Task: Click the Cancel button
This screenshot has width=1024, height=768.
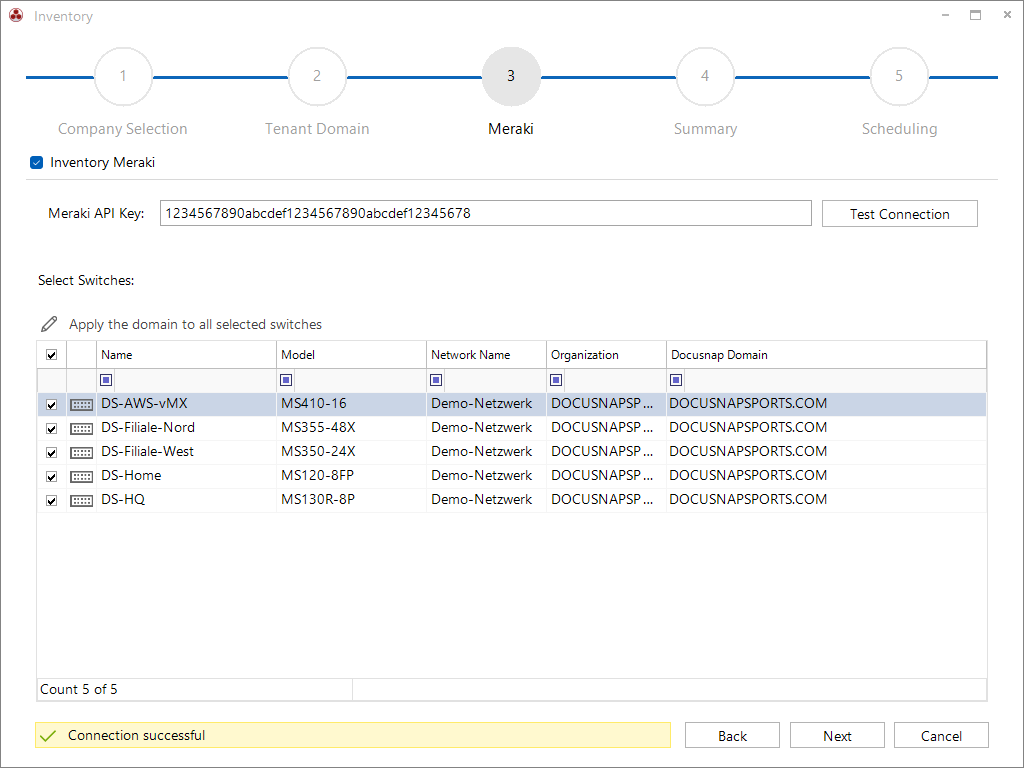Action: [x=941, y=735]
